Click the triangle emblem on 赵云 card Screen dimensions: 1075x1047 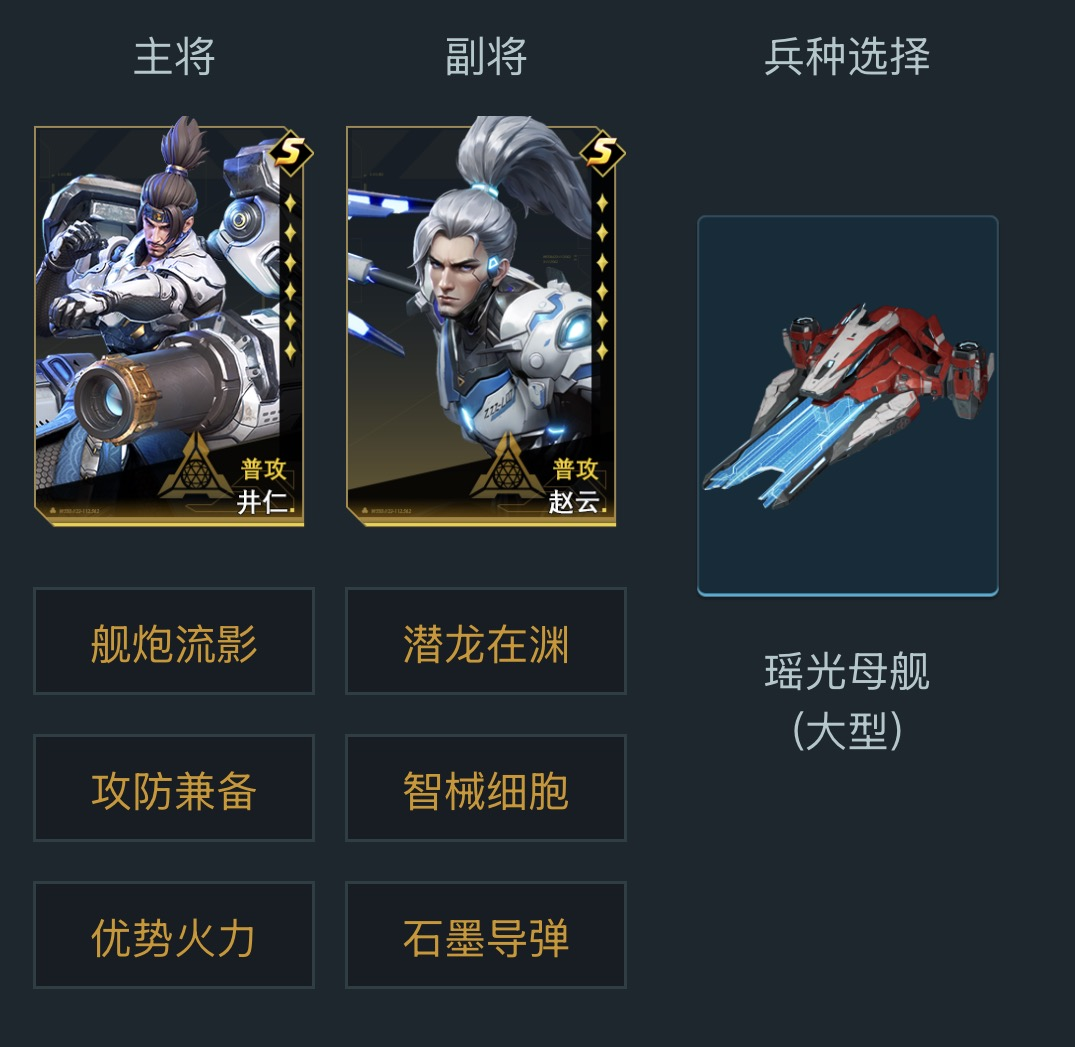pyautogui.click(x=507, y=466)
